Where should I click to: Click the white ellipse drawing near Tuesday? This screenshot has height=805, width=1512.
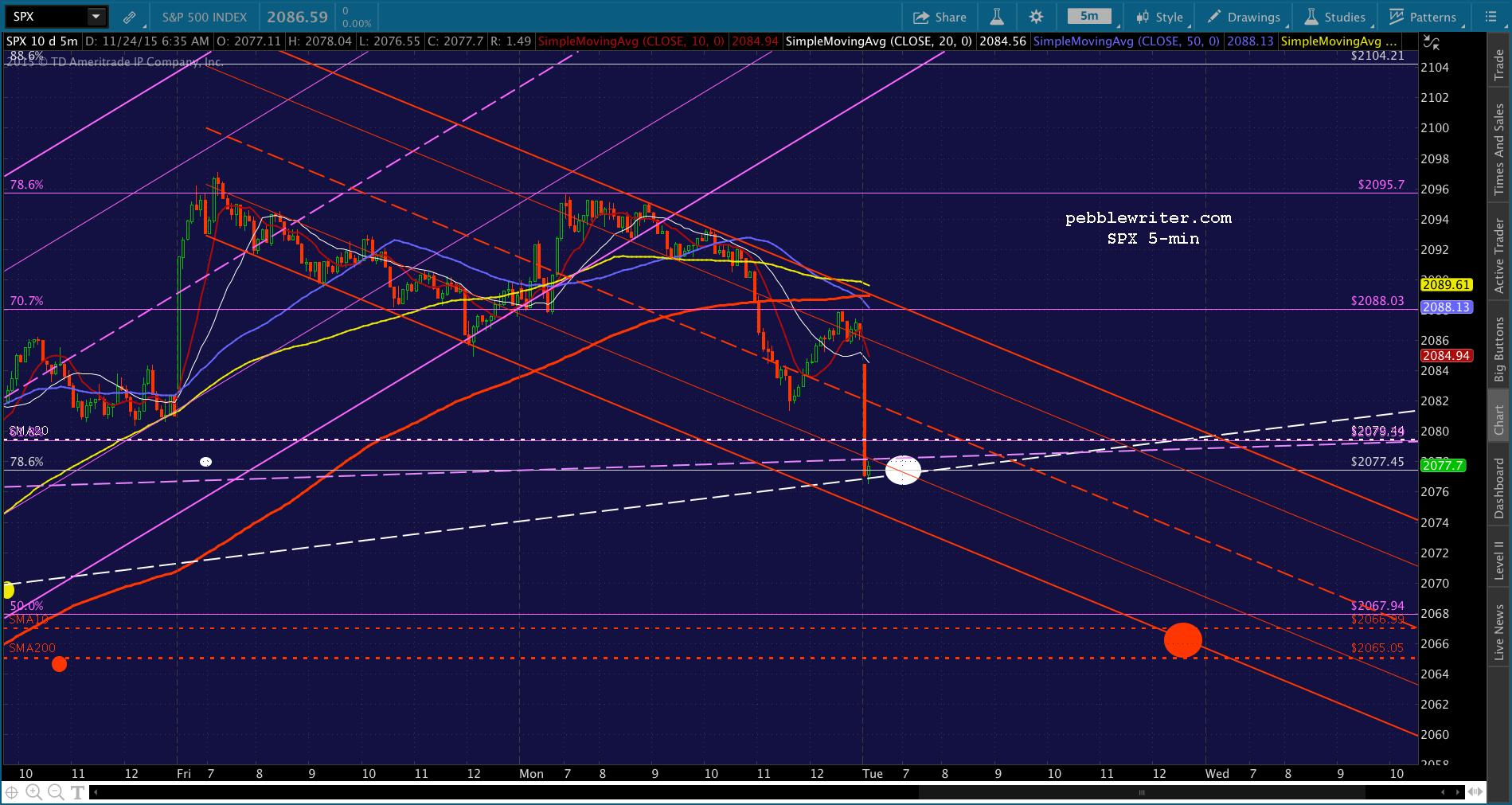click(x=903, y=470)
